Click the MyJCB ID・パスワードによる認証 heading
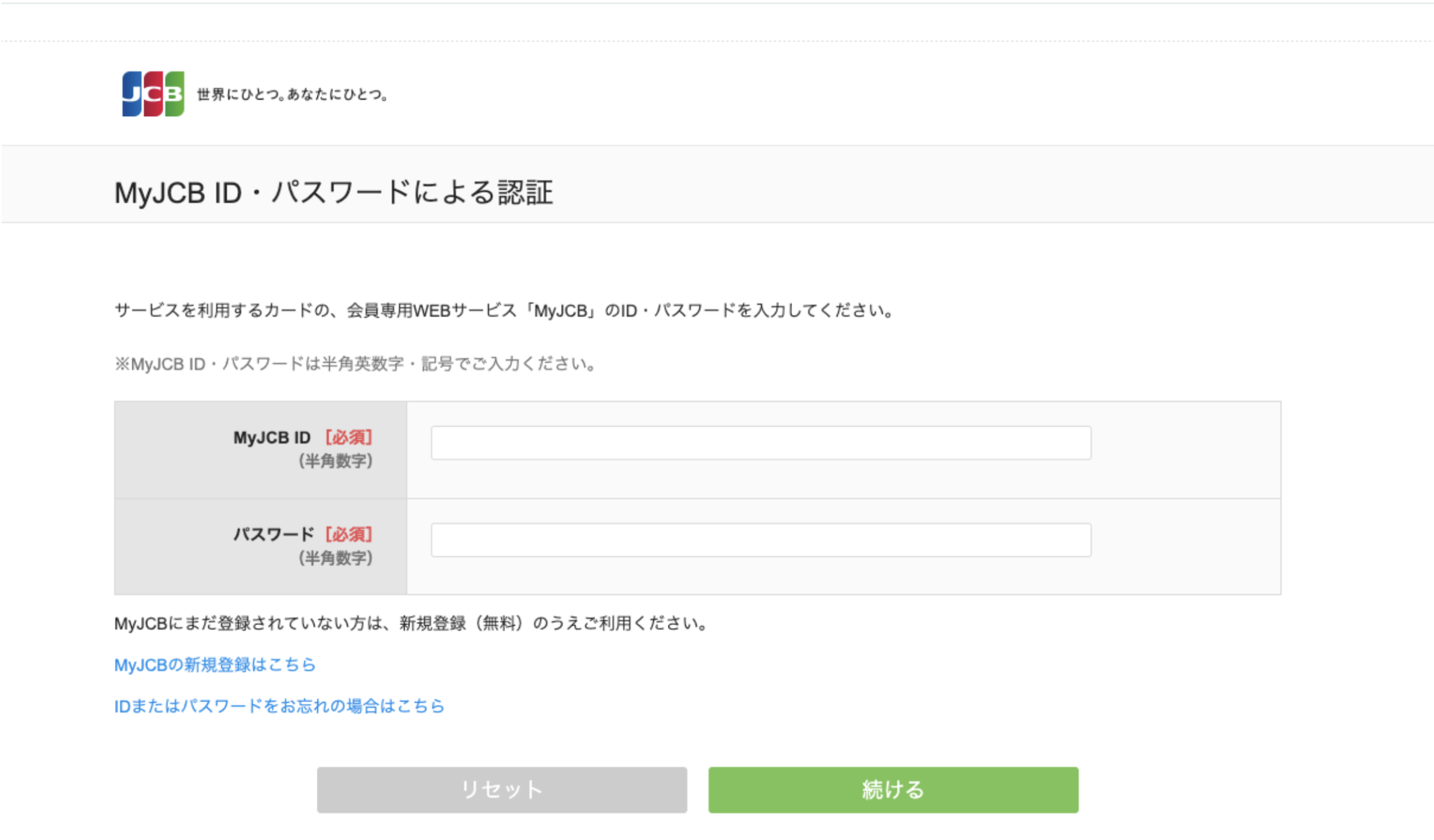The image size is (1434, 840). click(334, 192)
